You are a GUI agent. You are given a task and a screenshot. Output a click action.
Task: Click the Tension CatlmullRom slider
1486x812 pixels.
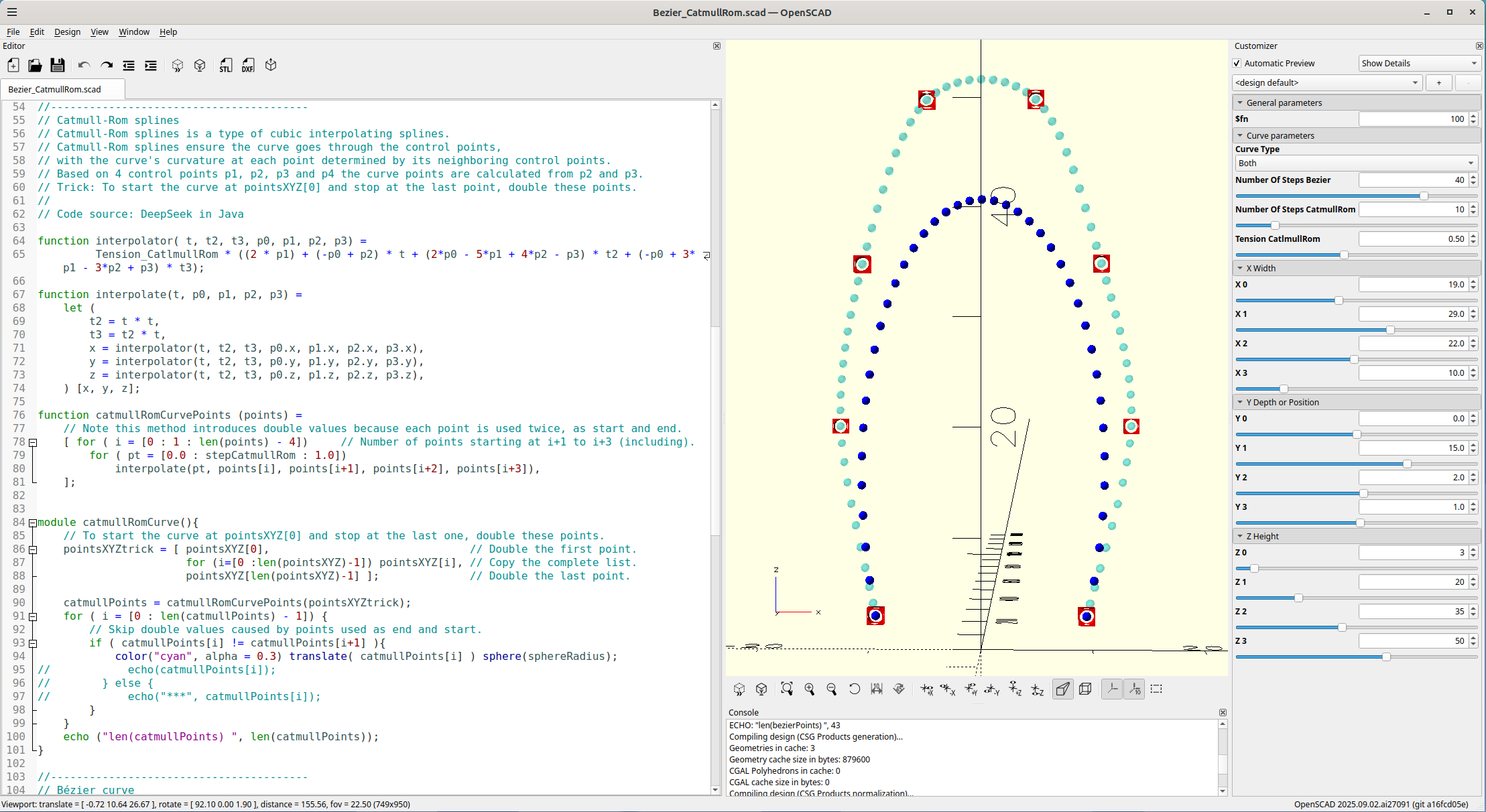click(1344, 255)
